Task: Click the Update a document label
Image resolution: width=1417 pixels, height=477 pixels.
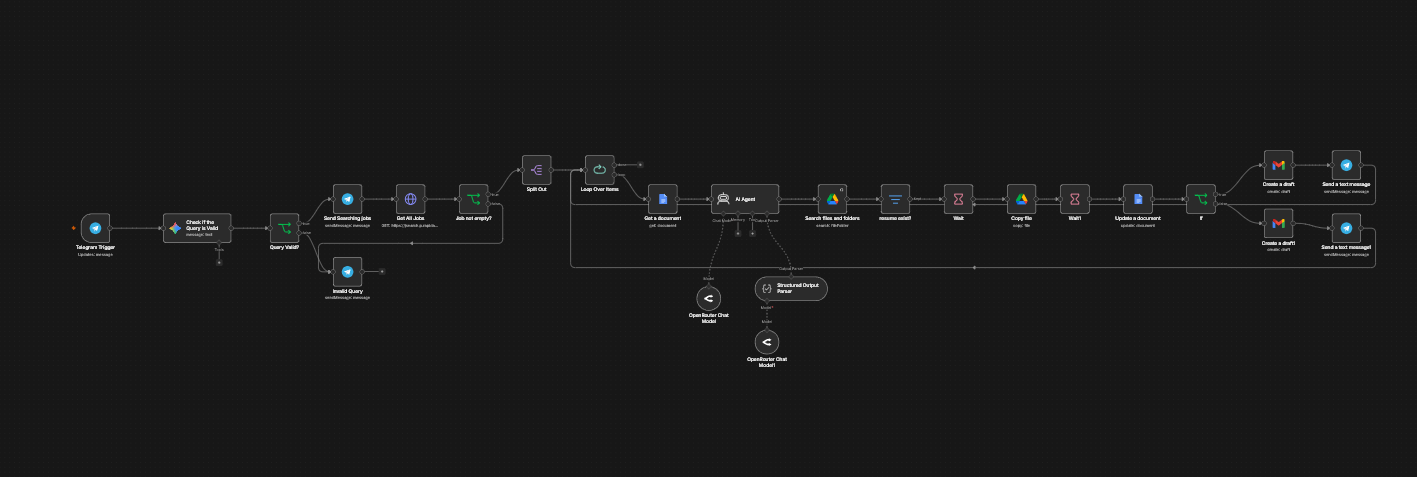Action: [1137, 218]
